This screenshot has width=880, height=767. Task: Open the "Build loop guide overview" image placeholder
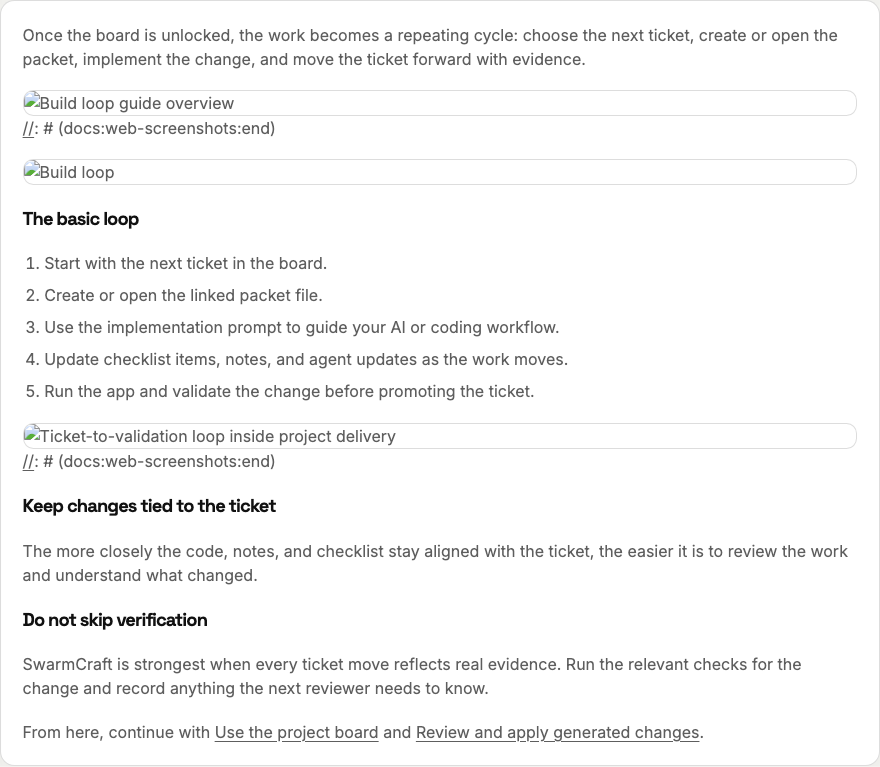(x=439, y=103)
